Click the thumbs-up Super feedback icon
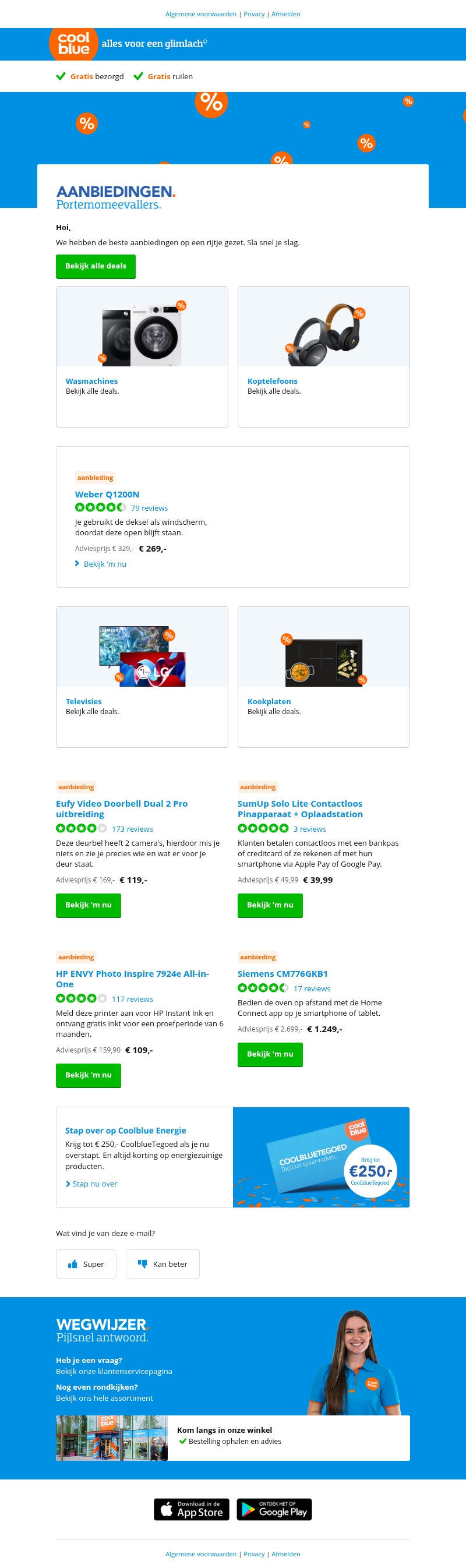Screen dimensions: 466x1568 tap(72, 1263)
